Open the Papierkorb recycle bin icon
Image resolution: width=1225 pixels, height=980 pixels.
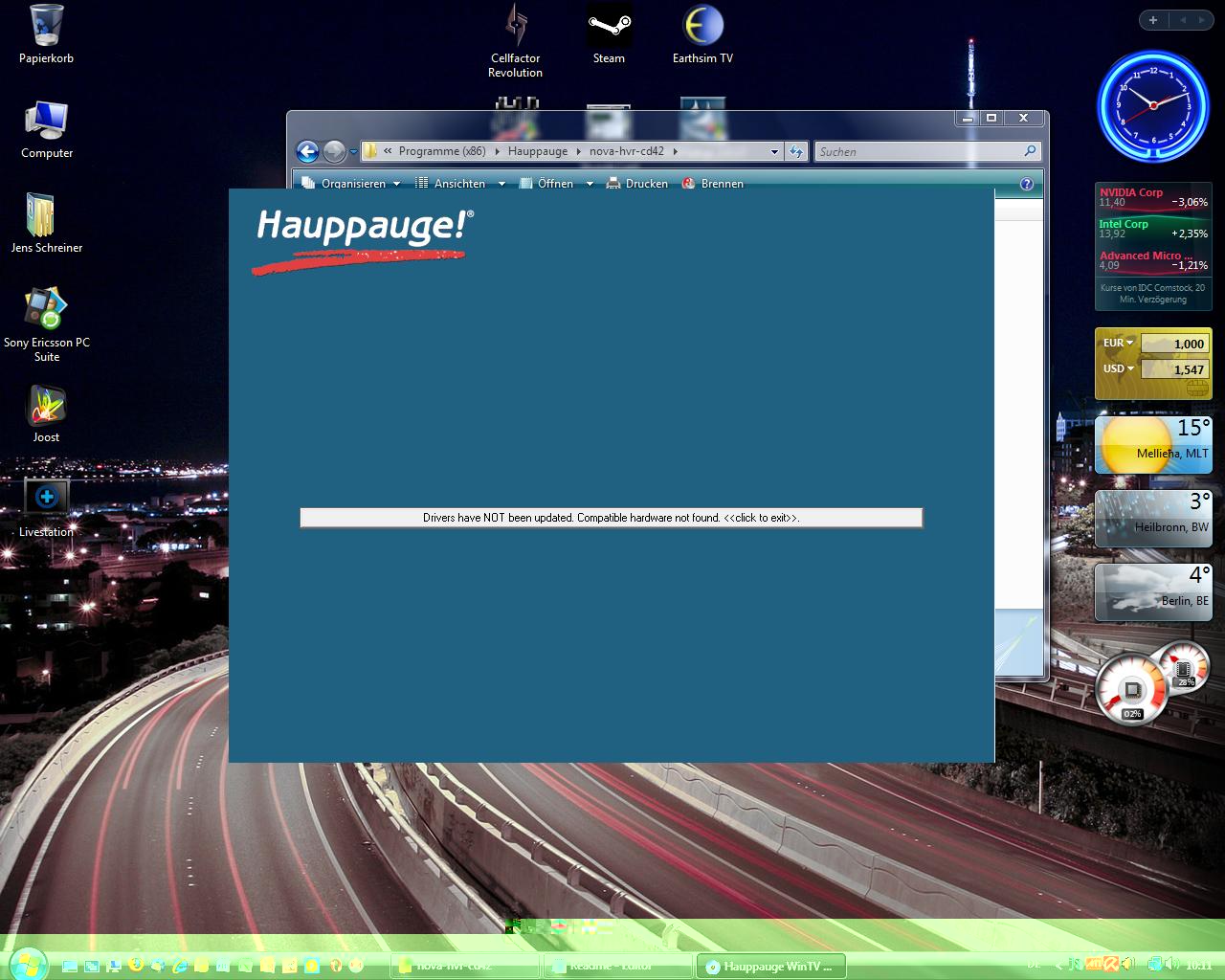(x=46, y=34)
